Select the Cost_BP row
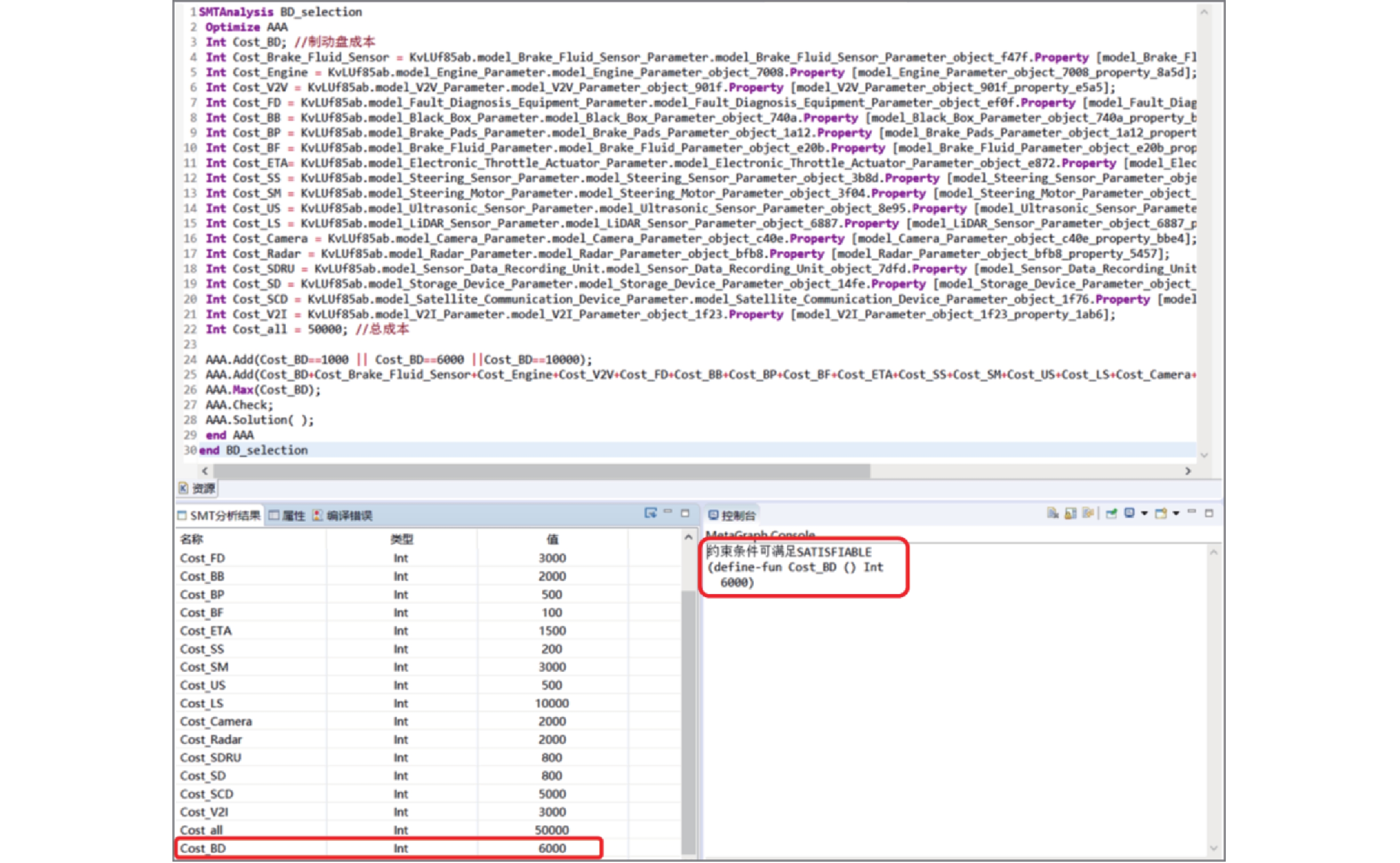Image resolution: width=1400 pixels, height=863 pixels. 428,595
